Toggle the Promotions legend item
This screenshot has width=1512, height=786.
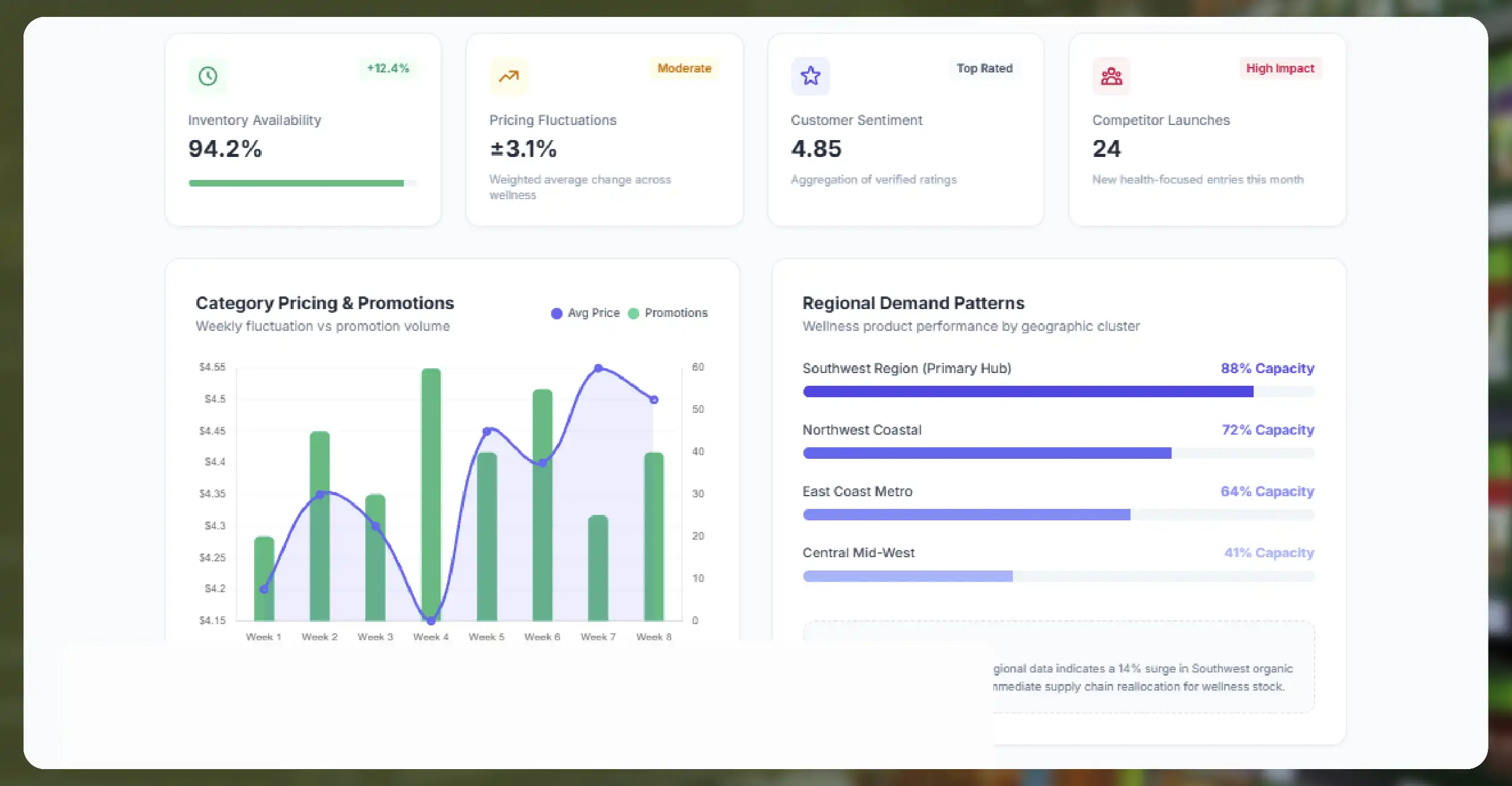[x=668, y=313]
